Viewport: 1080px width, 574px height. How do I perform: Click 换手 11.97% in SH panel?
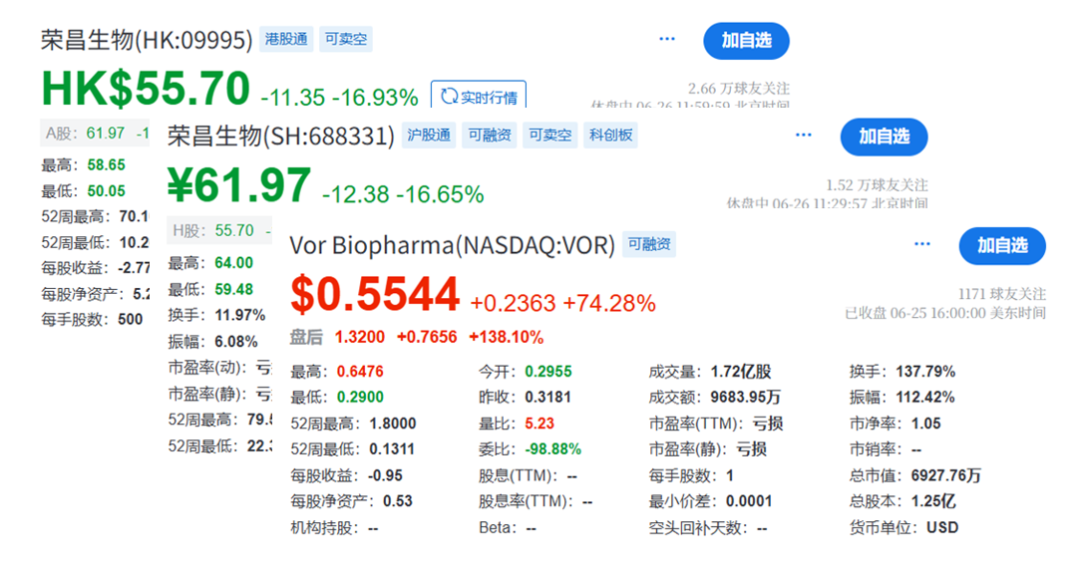click(240, 315)
